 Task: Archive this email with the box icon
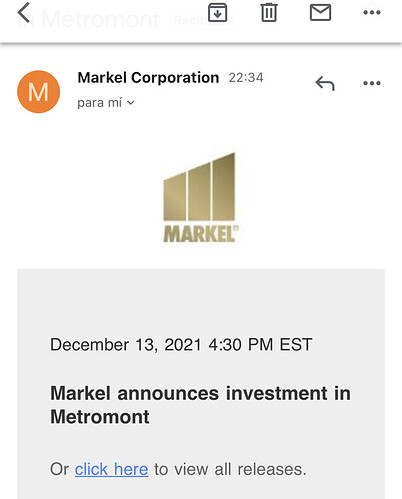click(217, 13)
